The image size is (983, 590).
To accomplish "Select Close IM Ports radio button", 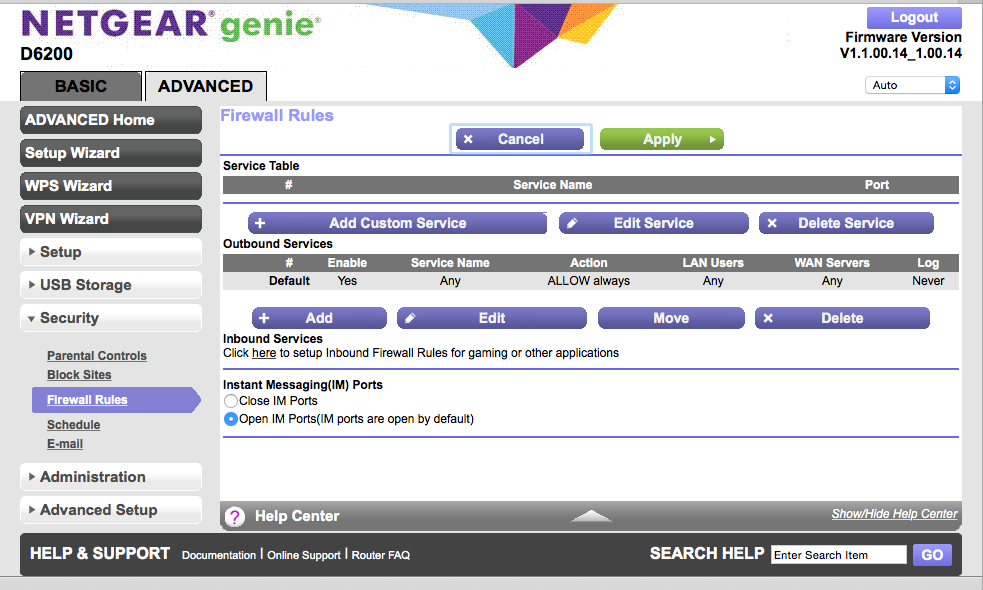I will click(231, 401).
